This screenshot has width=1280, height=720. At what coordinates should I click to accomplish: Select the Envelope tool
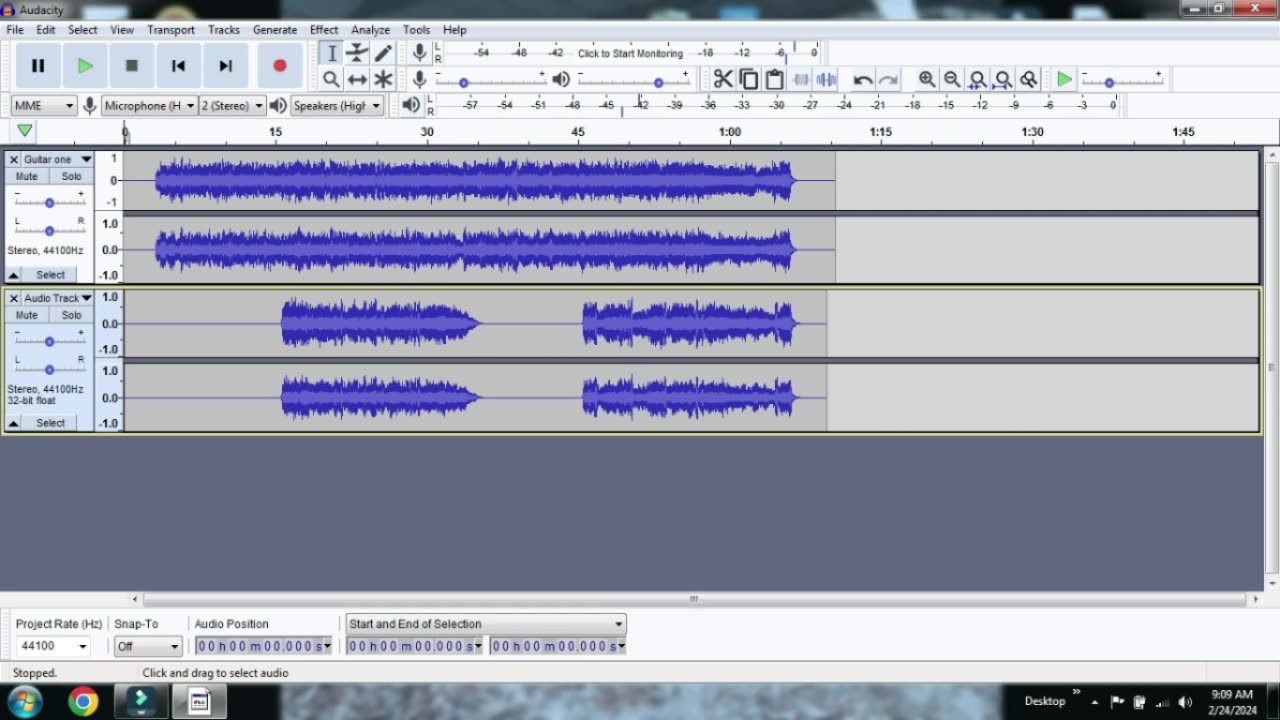click(x=357, y=53)
